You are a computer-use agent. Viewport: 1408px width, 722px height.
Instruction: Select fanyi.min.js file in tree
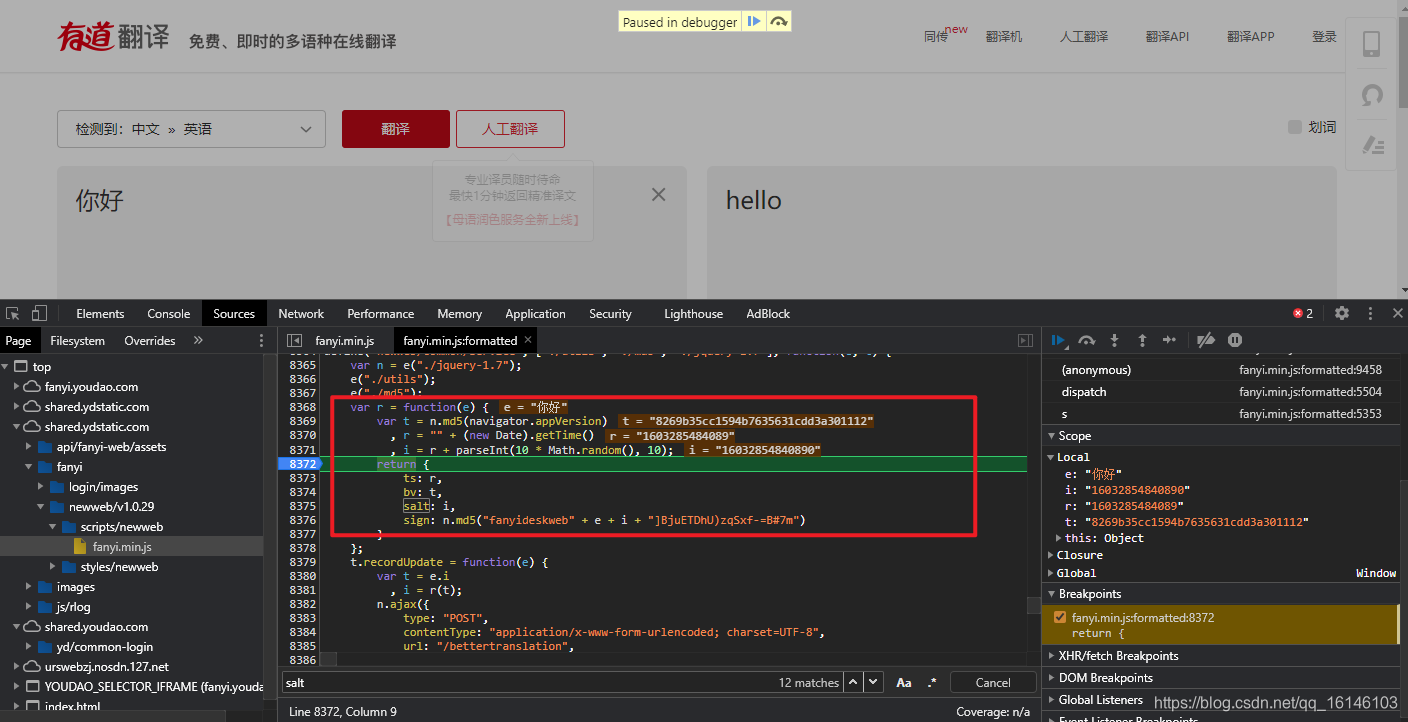tap(122, 547)
